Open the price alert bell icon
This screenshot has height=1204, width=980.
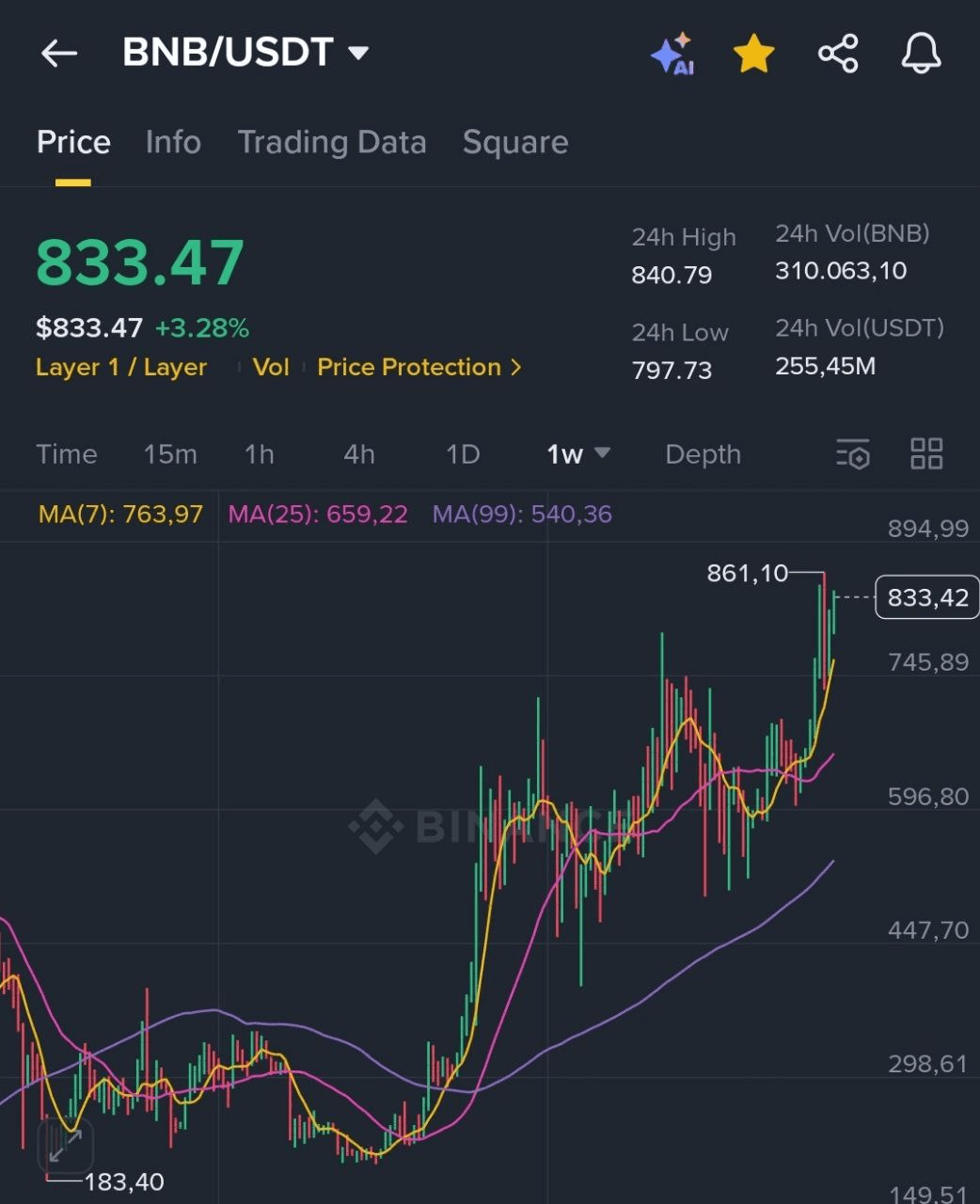coord(921,54)
